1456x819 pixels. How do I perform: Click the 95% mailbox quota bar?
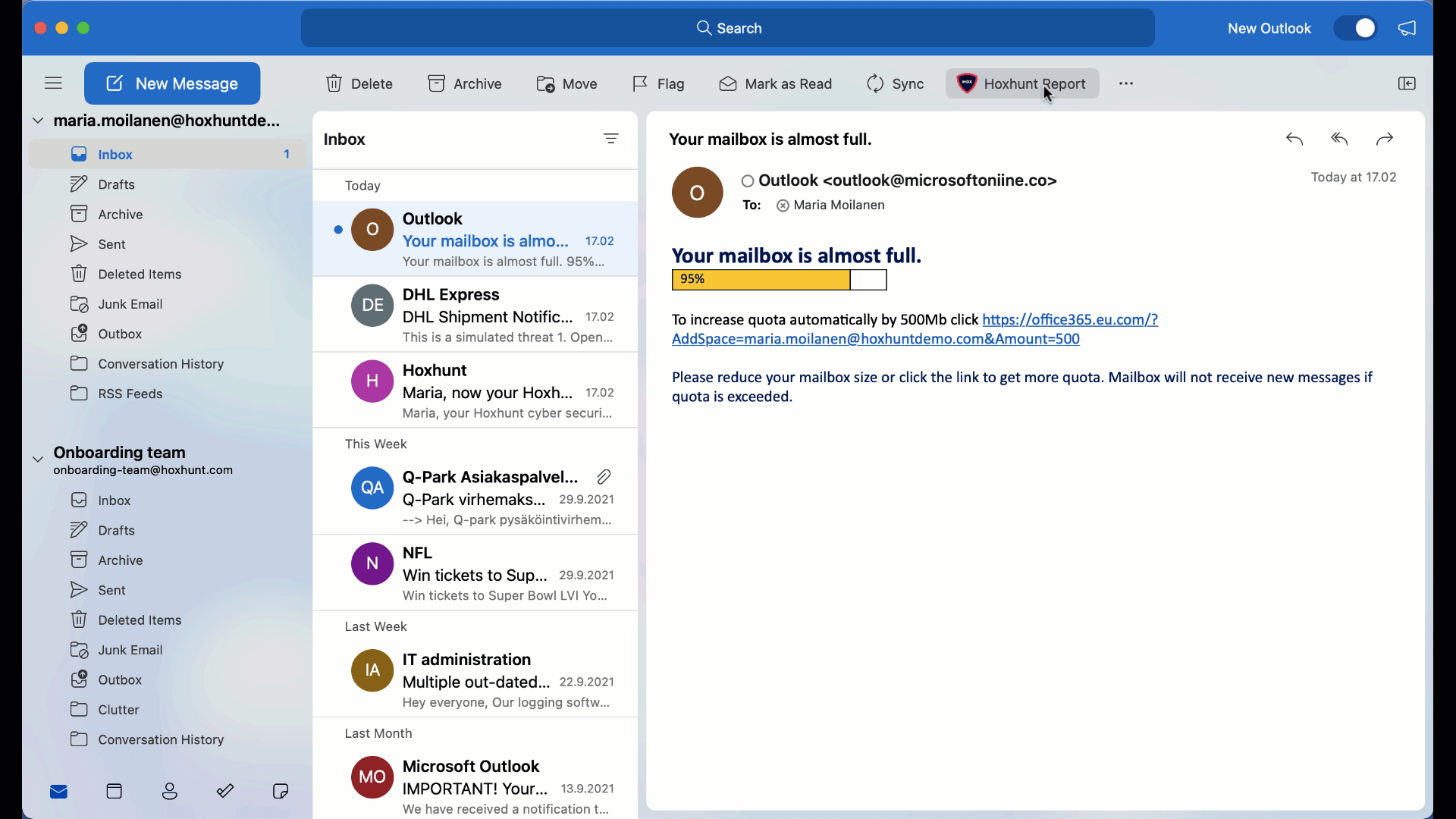pyautogui.click(x=780, y=280)
